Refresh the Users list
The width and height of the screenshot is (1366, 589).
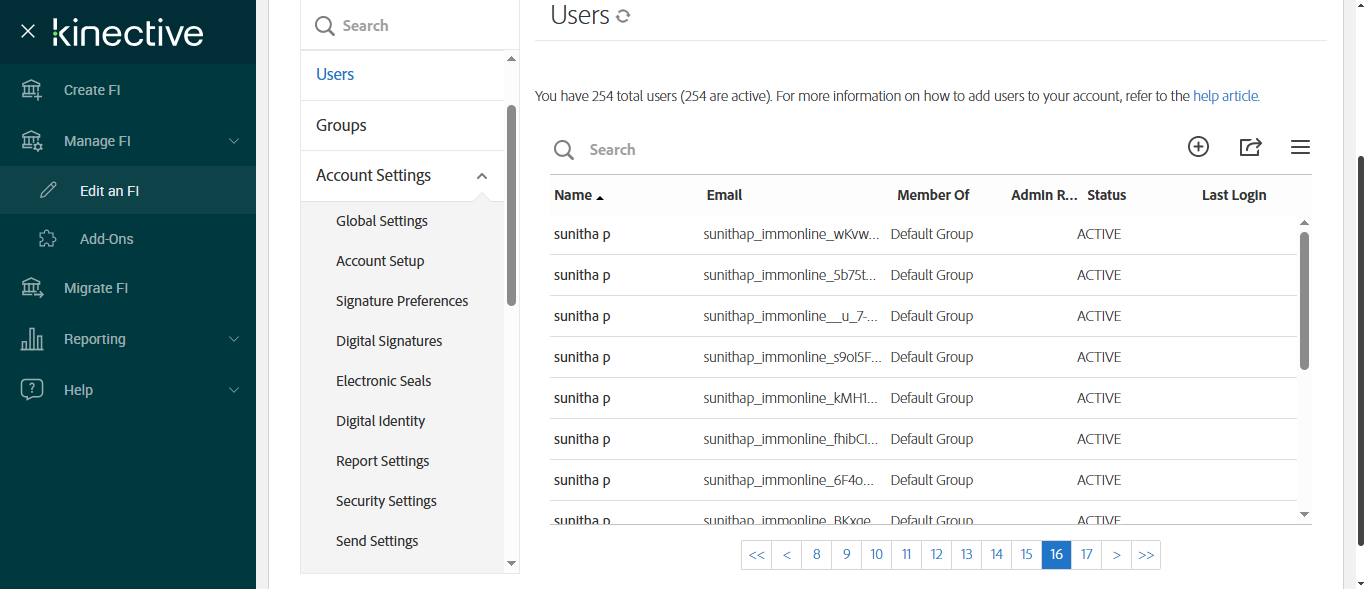[x=623, y=16]
